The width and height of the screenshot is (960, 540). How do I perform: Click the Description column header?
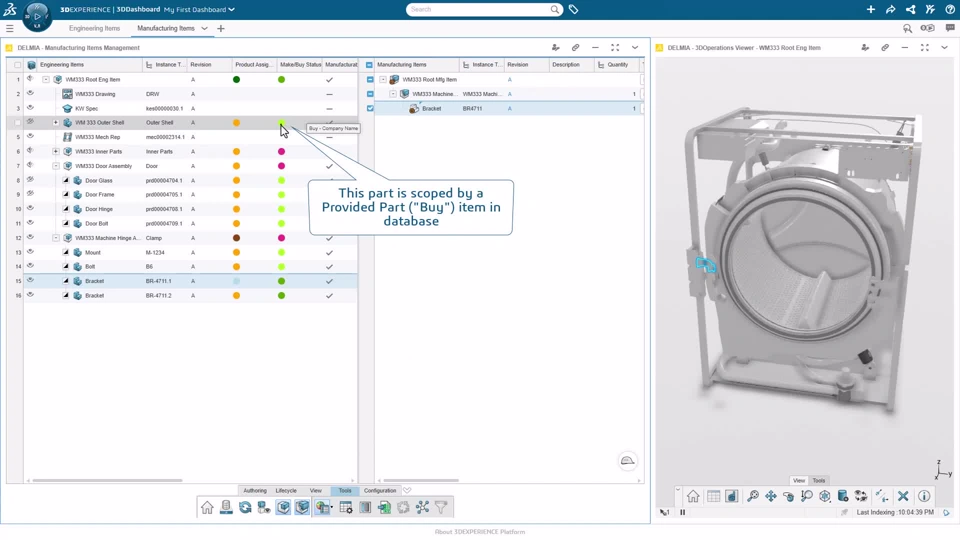571,65
